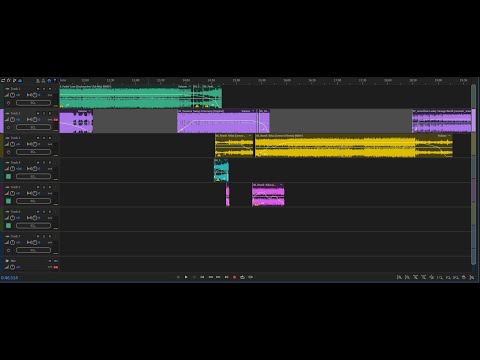Viewport: 480px width, 360px height.
Task: Move playhead to previous marker
Action: coord(202,277)
